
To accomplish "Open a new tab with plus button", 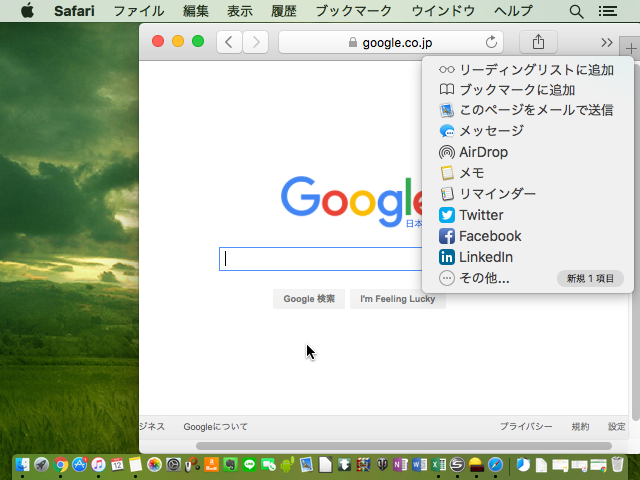I will (630, 50).
